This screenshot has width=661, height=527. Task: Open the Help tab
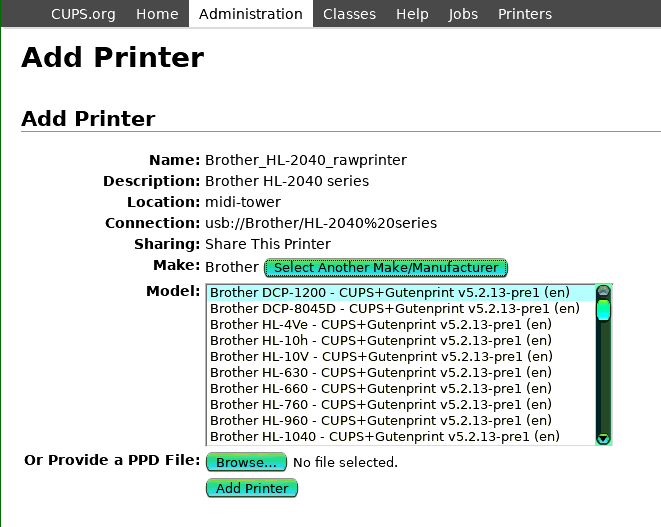tap(412, 14)
